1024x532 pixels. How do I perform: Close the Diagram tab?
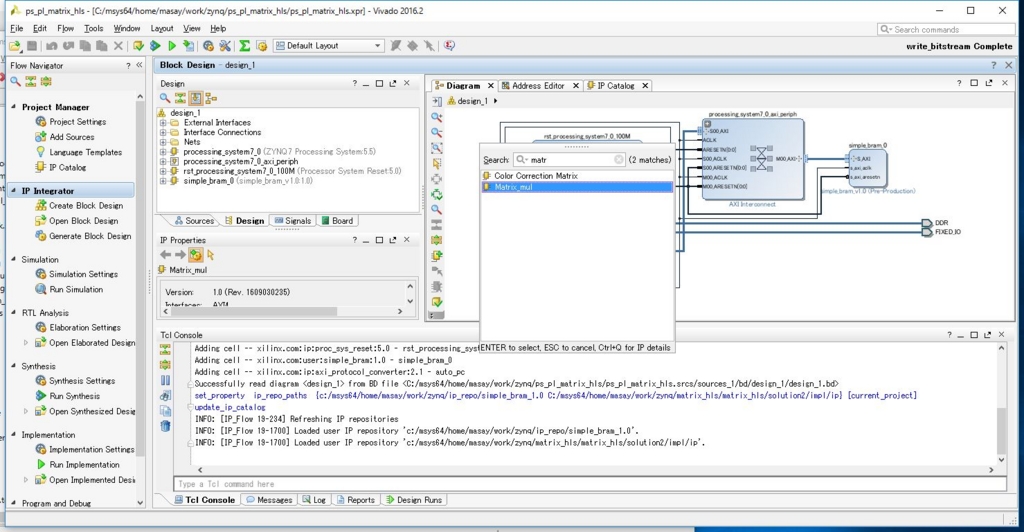[x=491, y=86]
